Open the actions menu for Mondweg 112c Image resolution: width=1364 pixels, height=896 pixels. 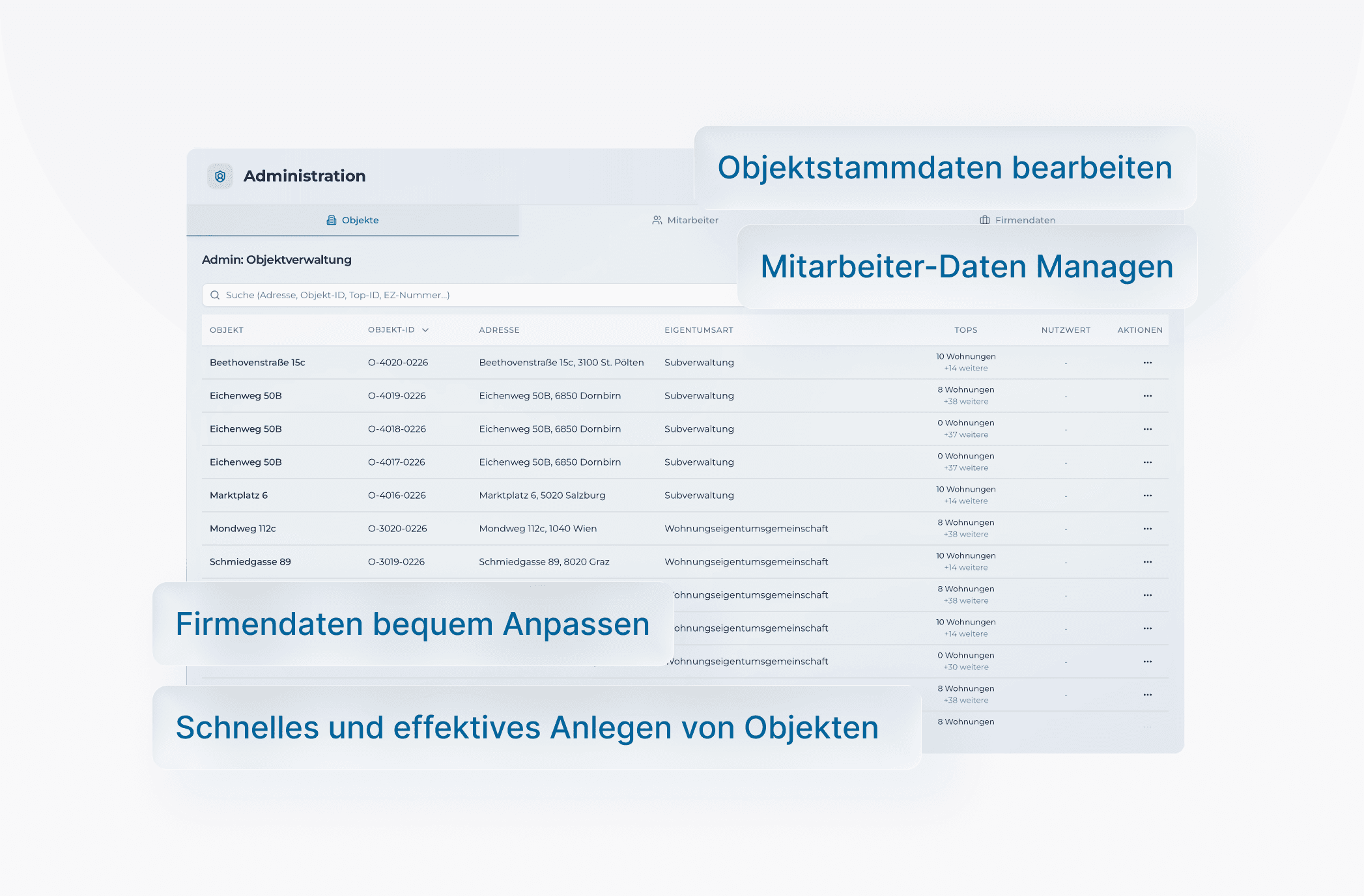(x=1147, y=528)
